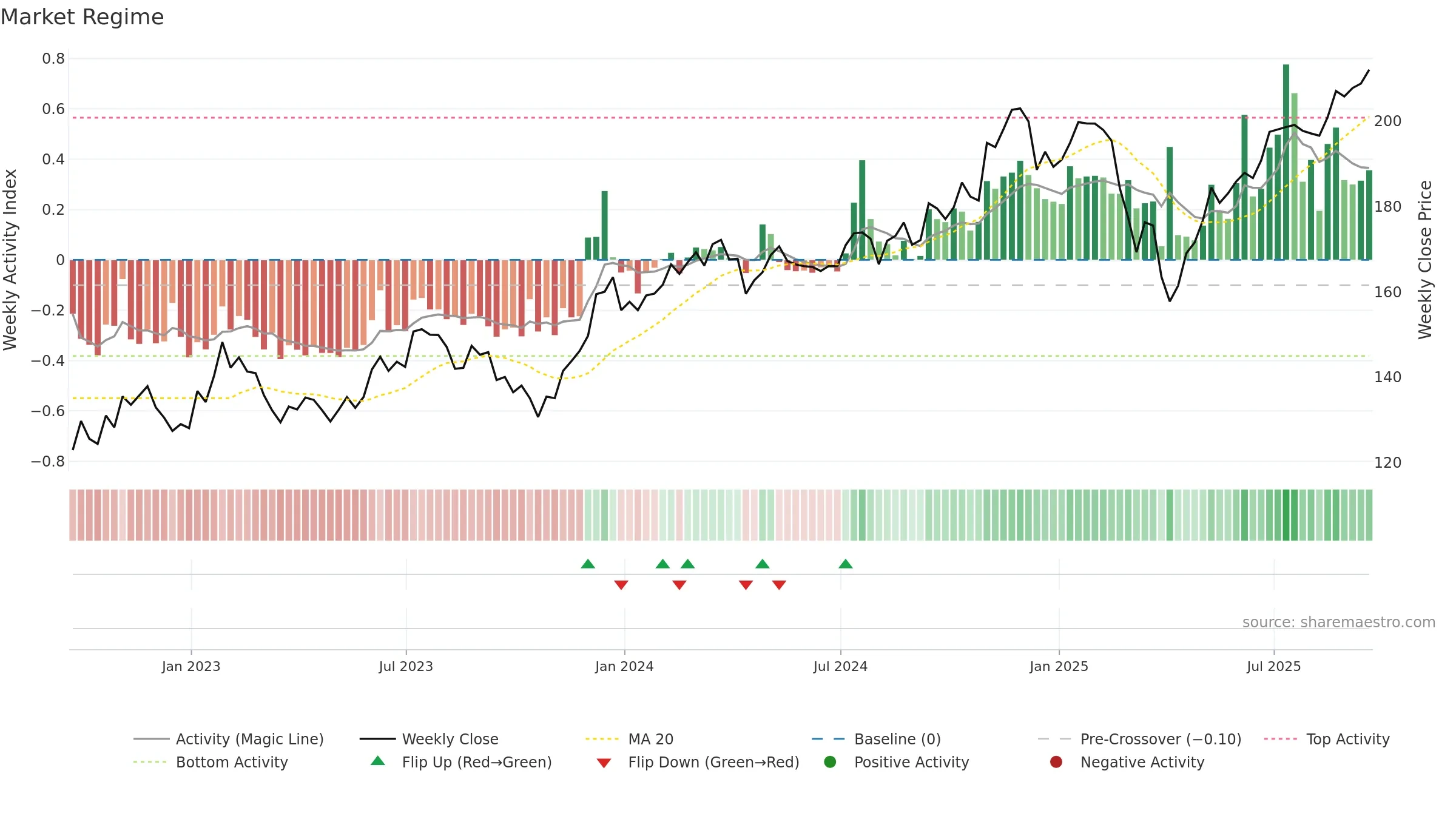Click the Jul 2024 x-axis label
This screenshot has height=819, width=1456.
tap(840, 666)
